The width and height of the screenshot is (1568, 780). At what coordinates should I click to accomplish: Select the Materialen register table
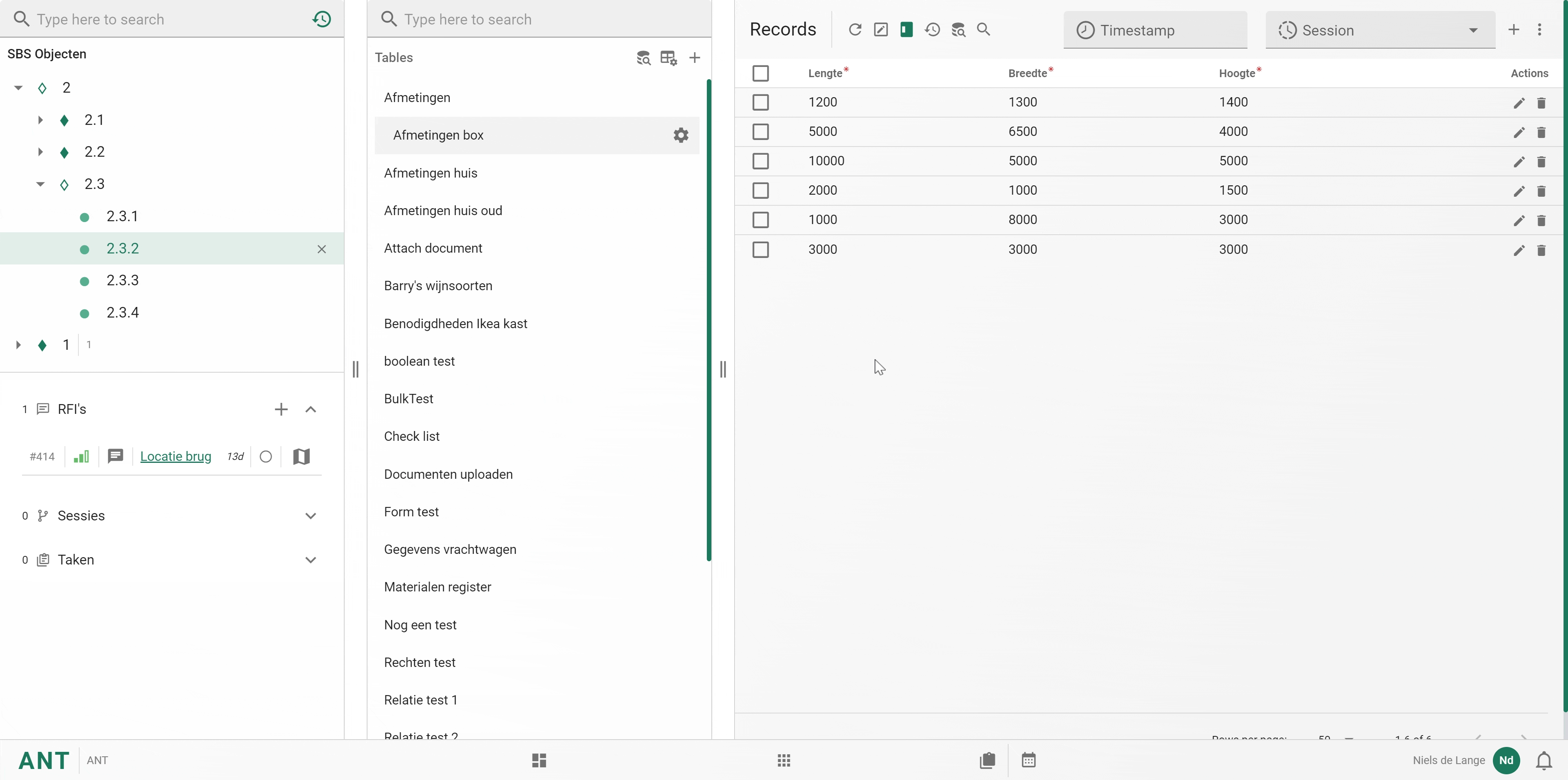(437, 587)
